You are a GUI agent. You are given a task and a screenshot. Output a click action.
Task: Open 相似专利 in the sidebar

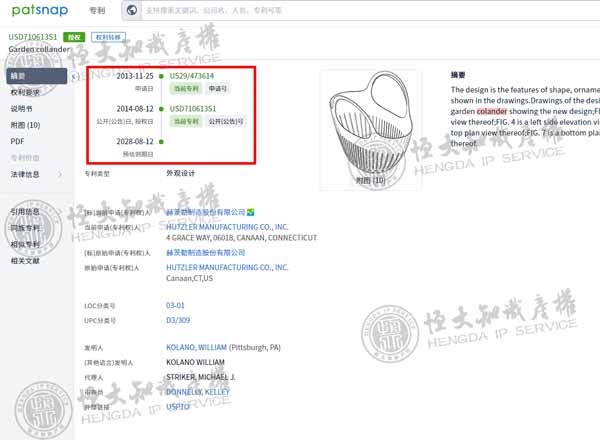25,244
